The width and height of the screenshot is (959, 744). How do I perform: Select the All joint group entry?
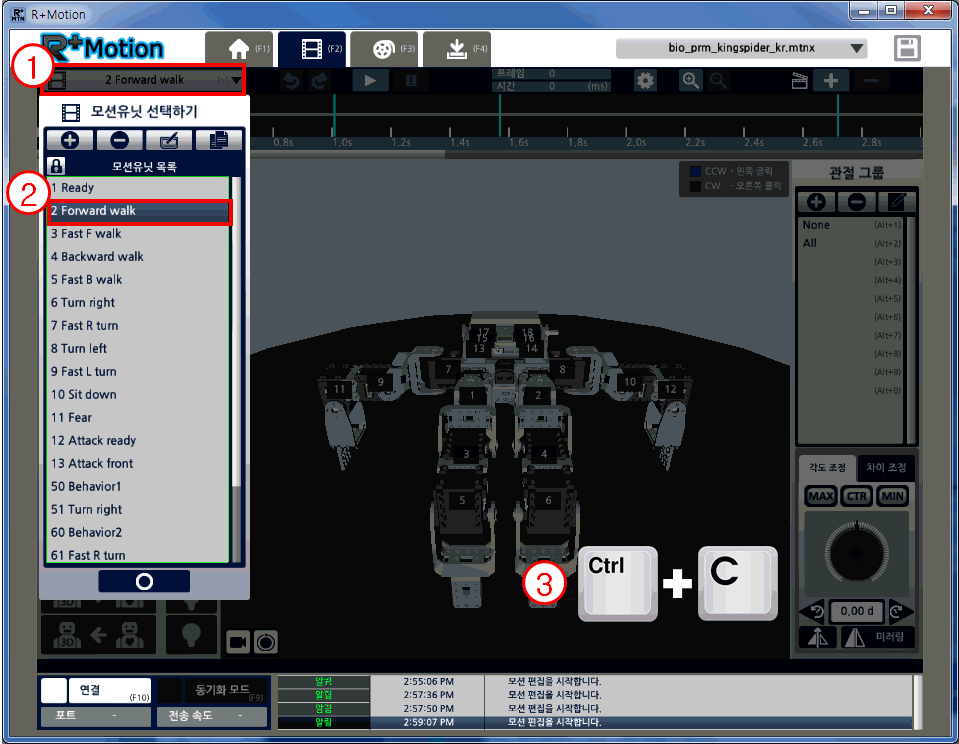(810, 243)
